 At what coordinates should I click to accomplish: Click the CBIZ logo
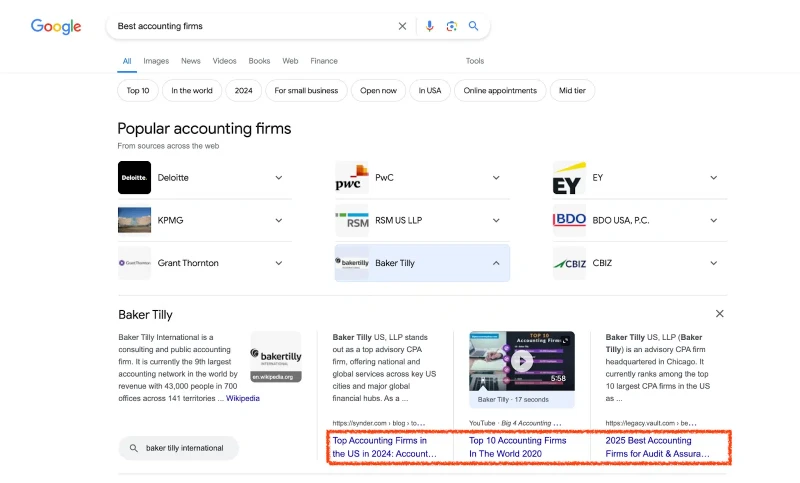(x=569, y=263)
